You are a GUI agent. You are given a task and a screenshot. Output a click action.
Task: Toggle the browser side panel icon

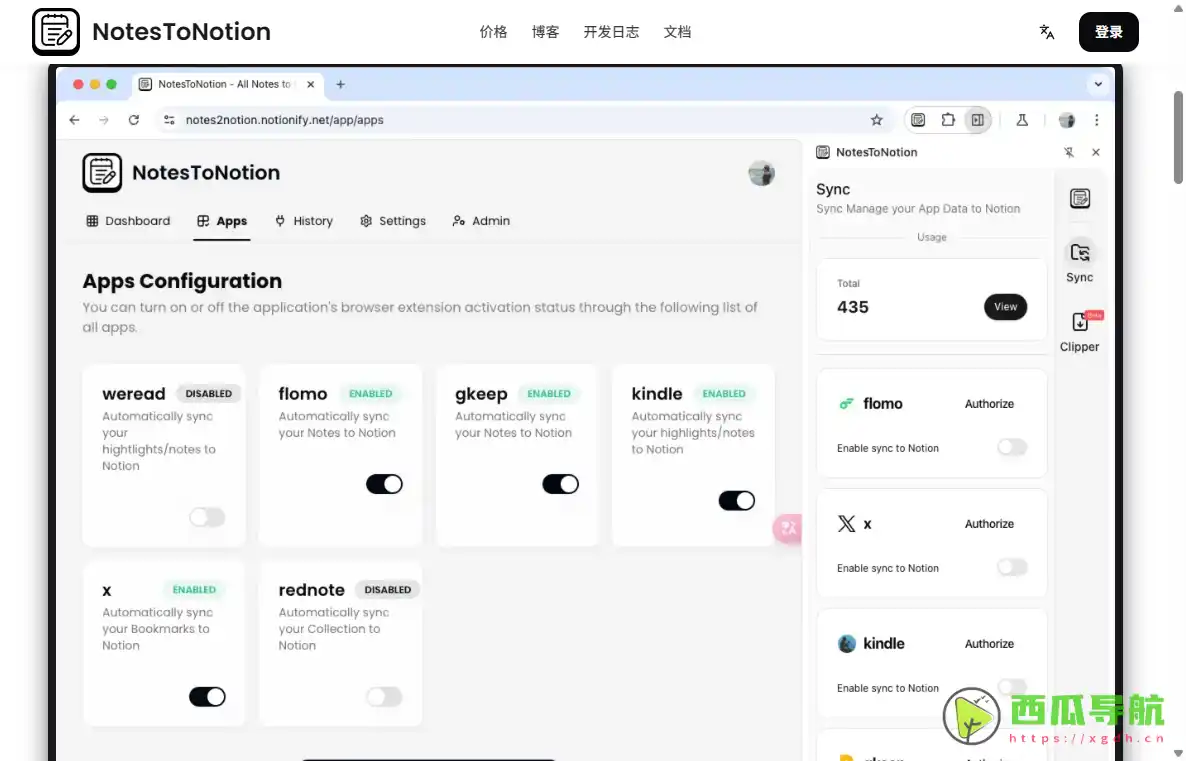point(977,120)
